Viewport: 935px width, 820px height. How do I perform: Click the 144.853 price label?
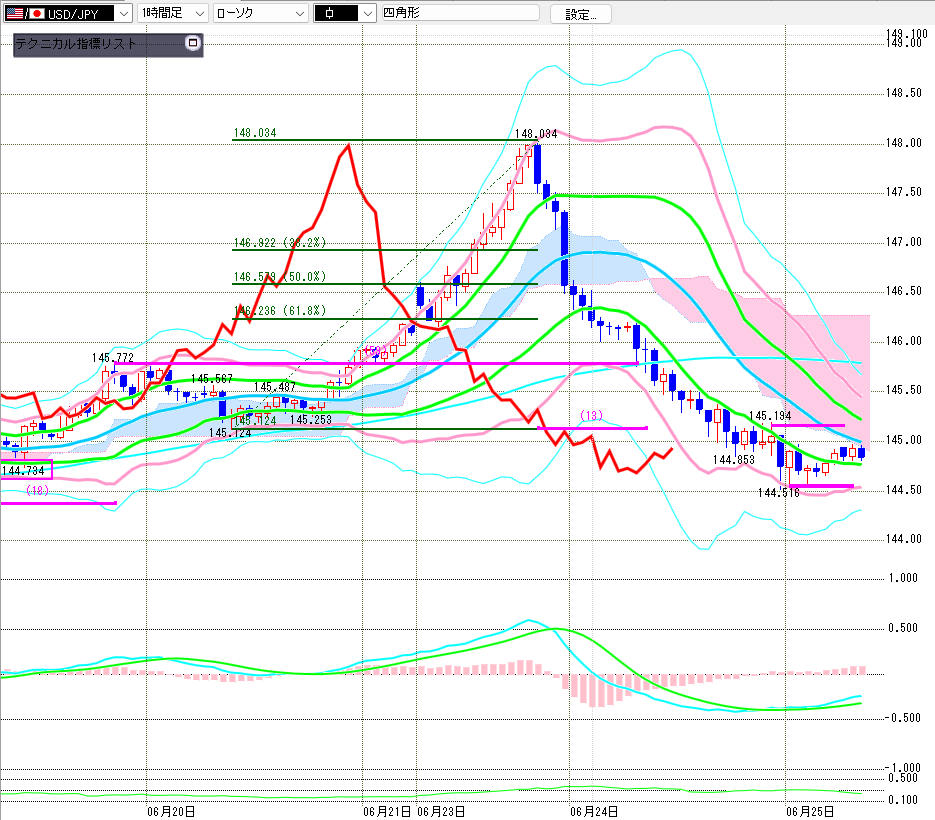coord(733,460)
